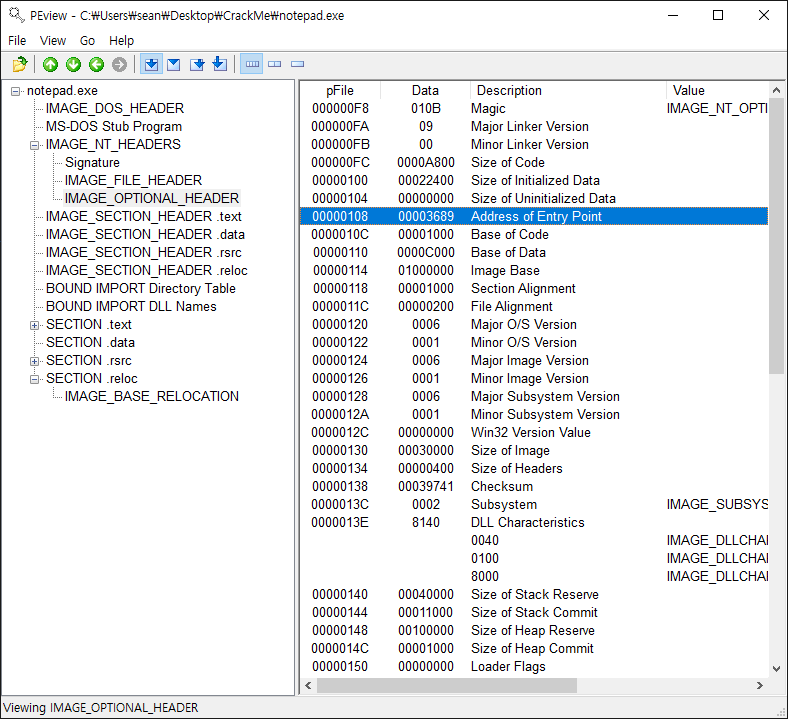Click the PEview magnifier icon in title bar
Image resolution: width=788 pixels, height=719 pixels.
point(17,15)
